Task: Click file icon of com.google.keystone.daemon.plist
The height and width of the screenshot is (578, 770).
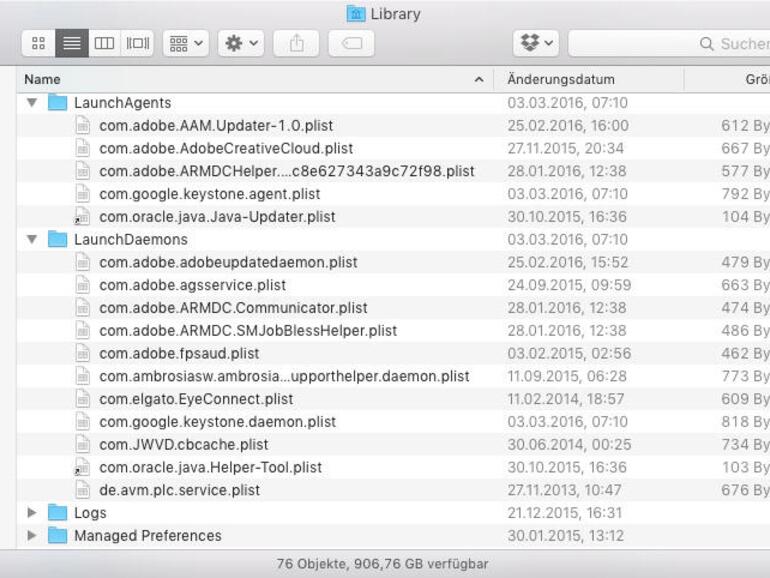Action: pyautogui.click(x=83, y=421)
